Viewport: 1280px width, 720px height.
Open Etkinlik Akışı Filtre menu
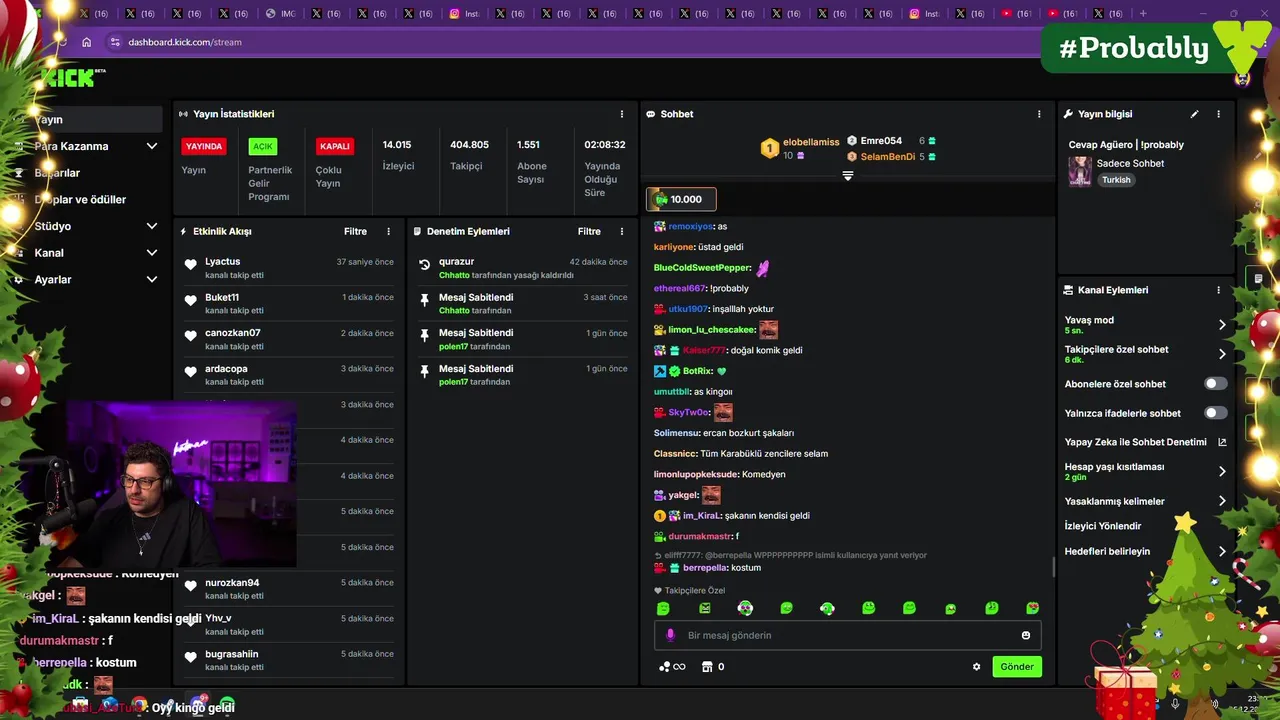coord(355,231)
